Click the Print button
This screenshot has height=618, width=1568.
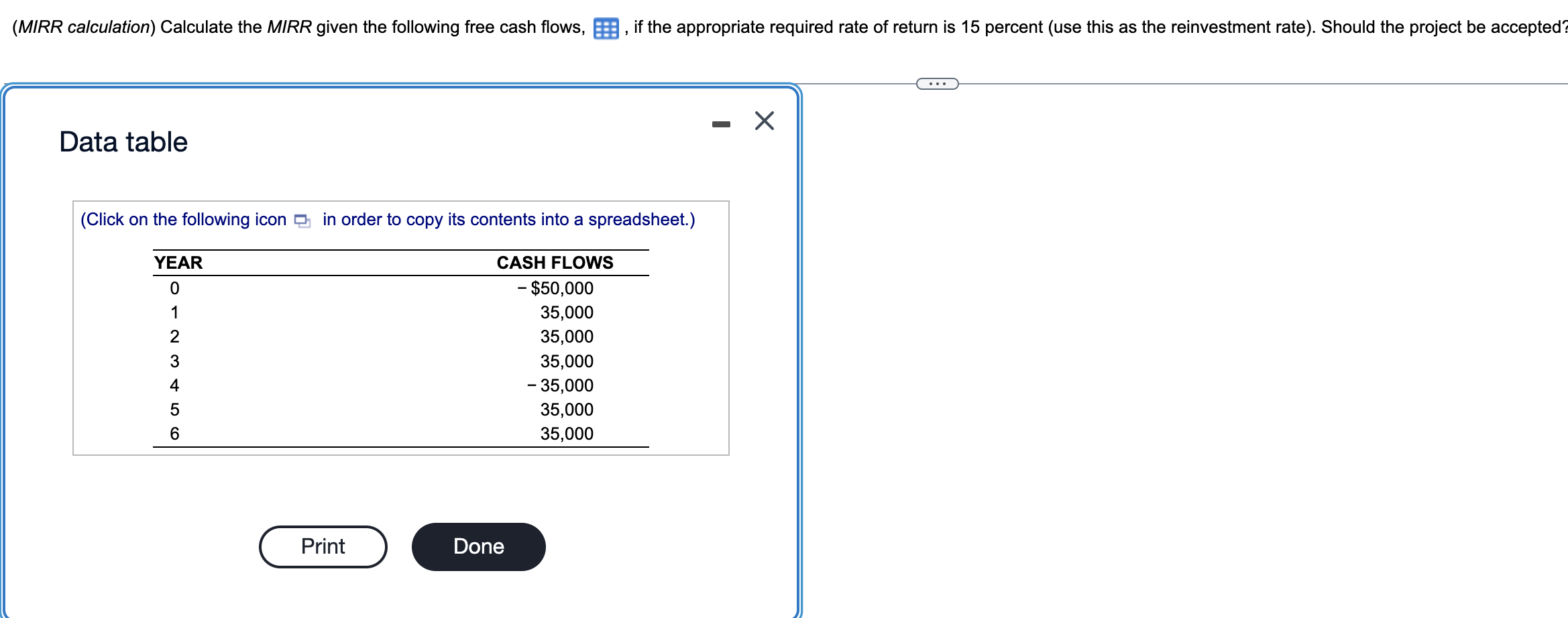point(323,546)
